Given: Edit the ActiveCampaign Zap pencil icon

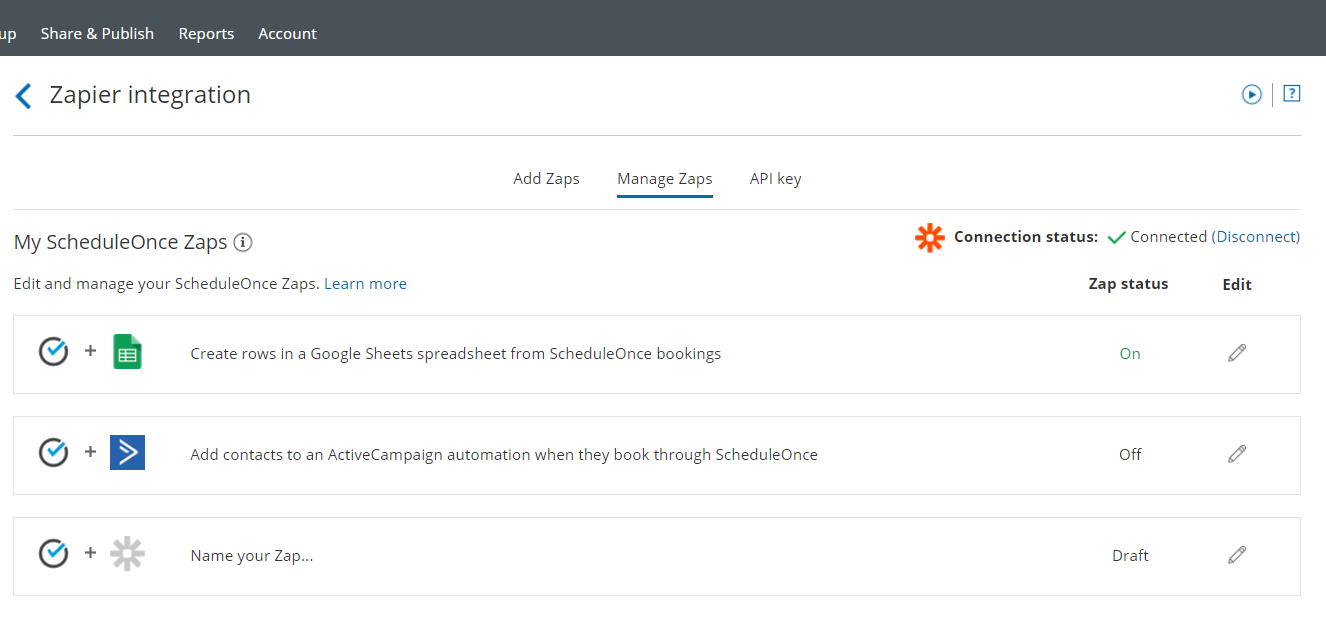Looking at the screenshot, I should (1237, 454).
